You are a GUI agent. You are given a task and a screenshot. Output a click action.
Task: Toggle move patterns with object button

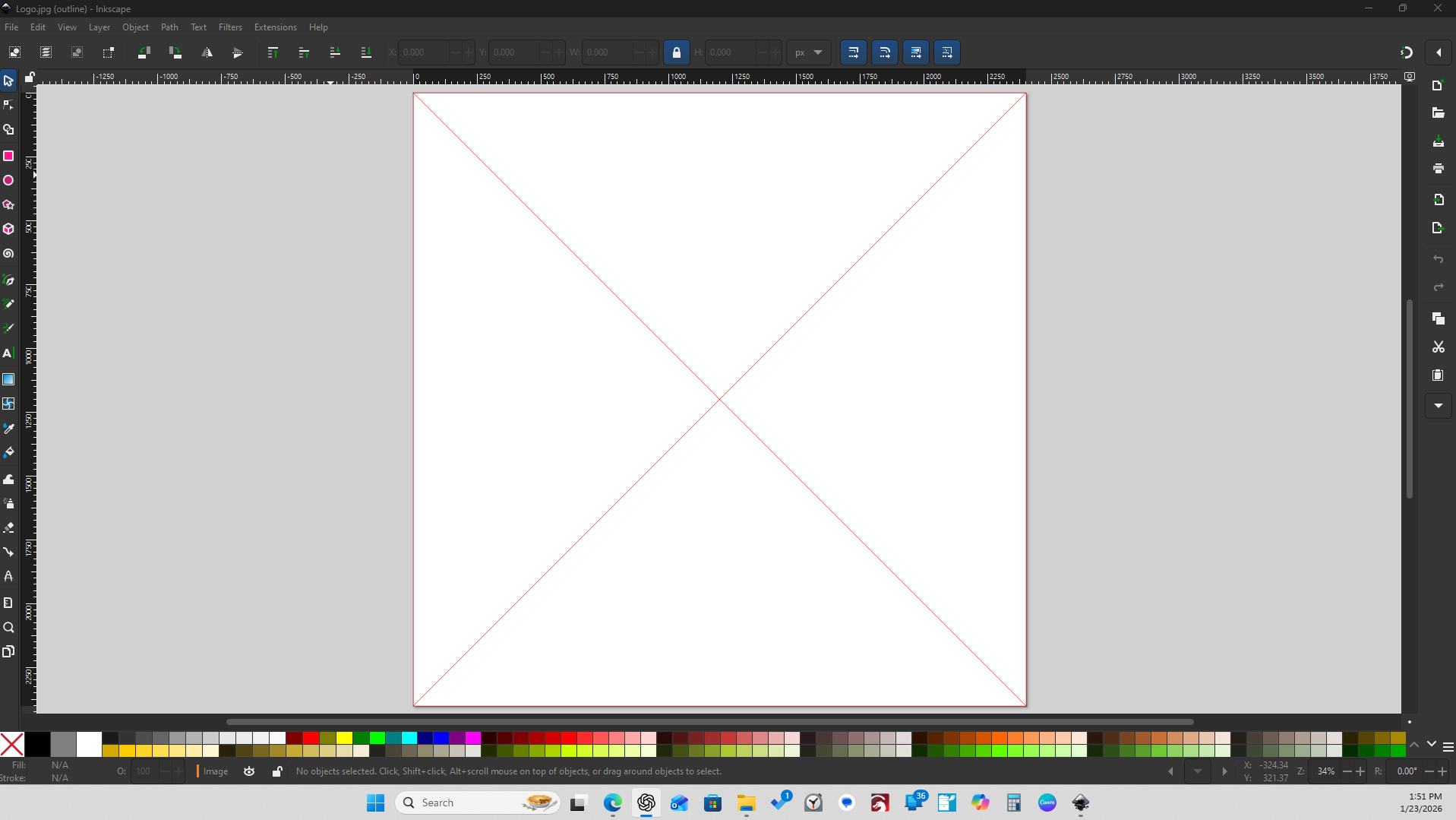click(947, 52)
